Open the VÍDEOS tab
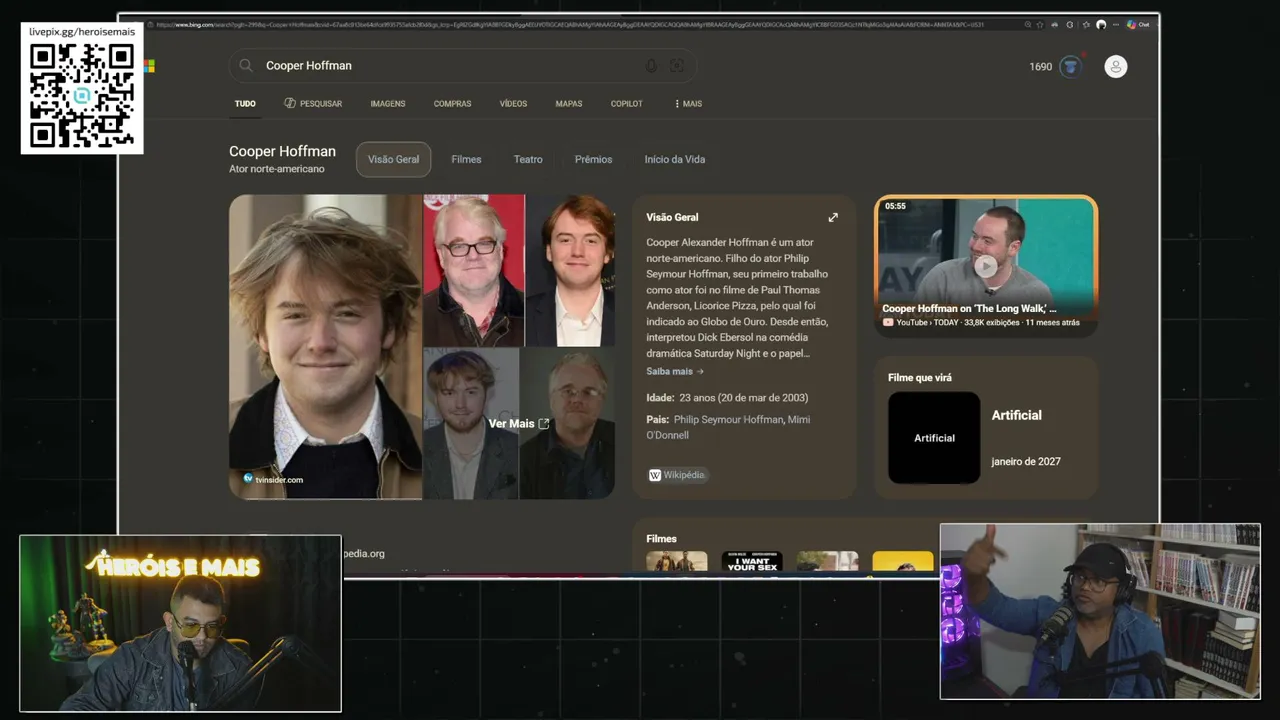 (513, 104)
